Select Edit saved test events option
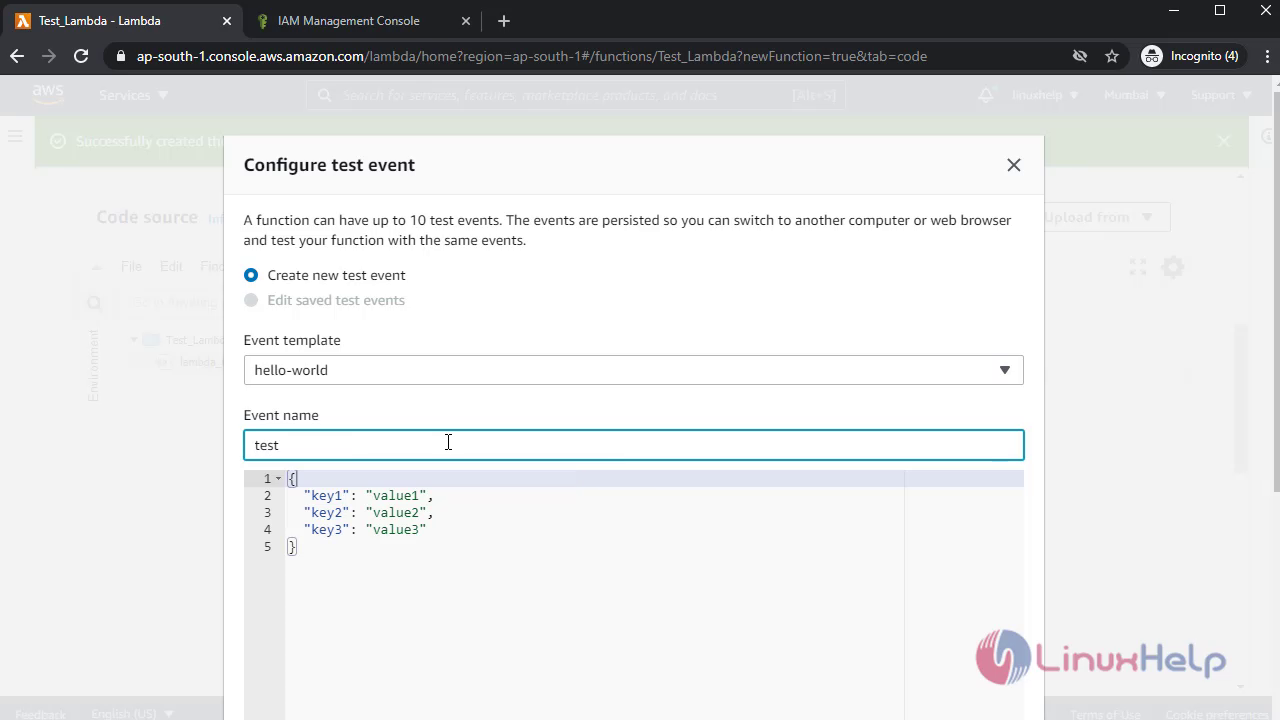 pyautogui.click(x=251, y=300)
